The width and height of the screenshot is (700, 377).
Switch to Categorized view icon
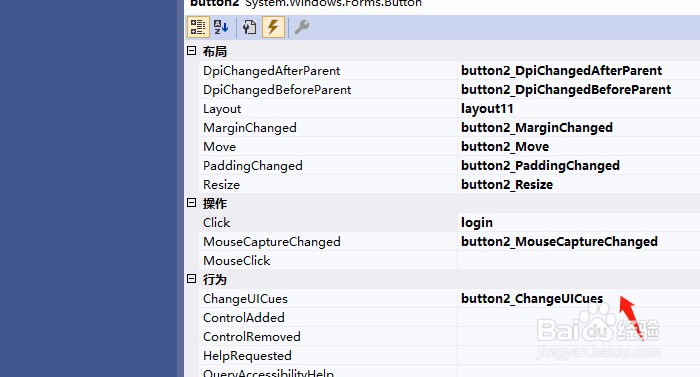[x=198, y=27]
